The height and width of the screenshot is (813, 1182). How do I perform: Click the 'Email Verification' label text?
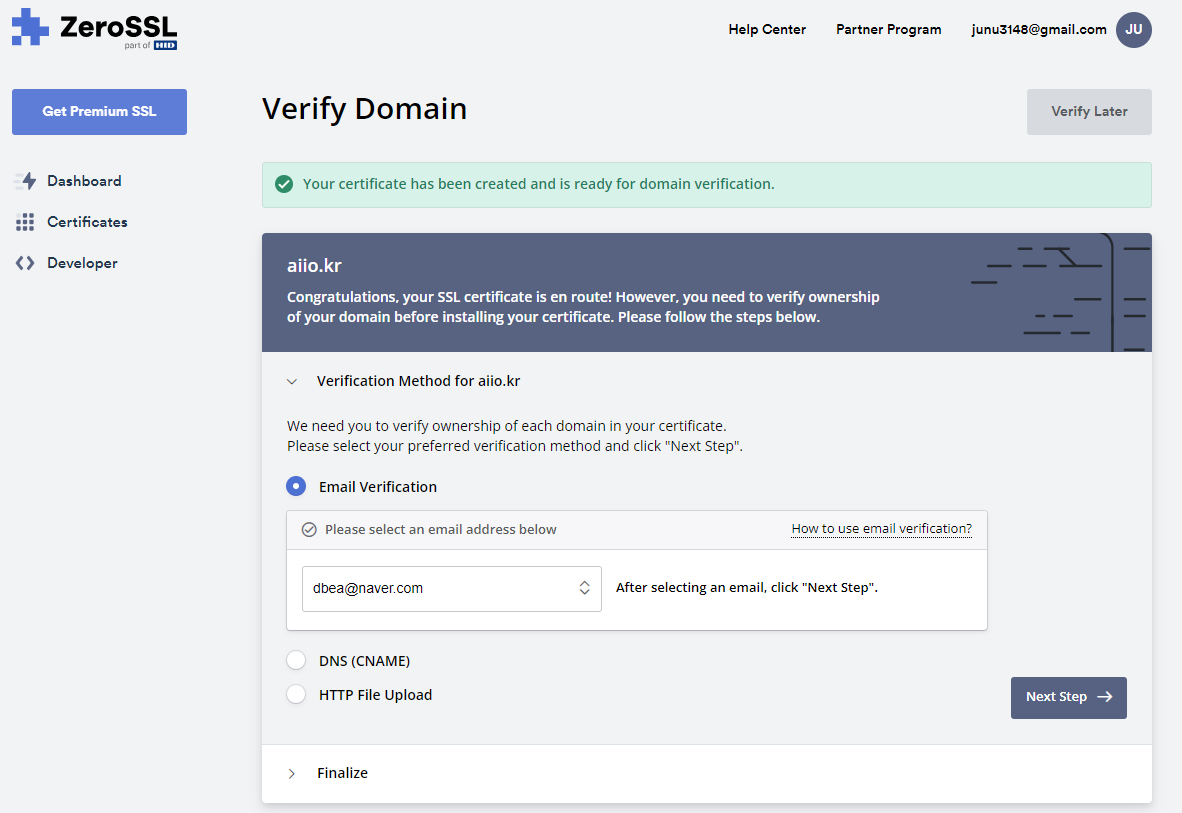(x=378, y=487)
